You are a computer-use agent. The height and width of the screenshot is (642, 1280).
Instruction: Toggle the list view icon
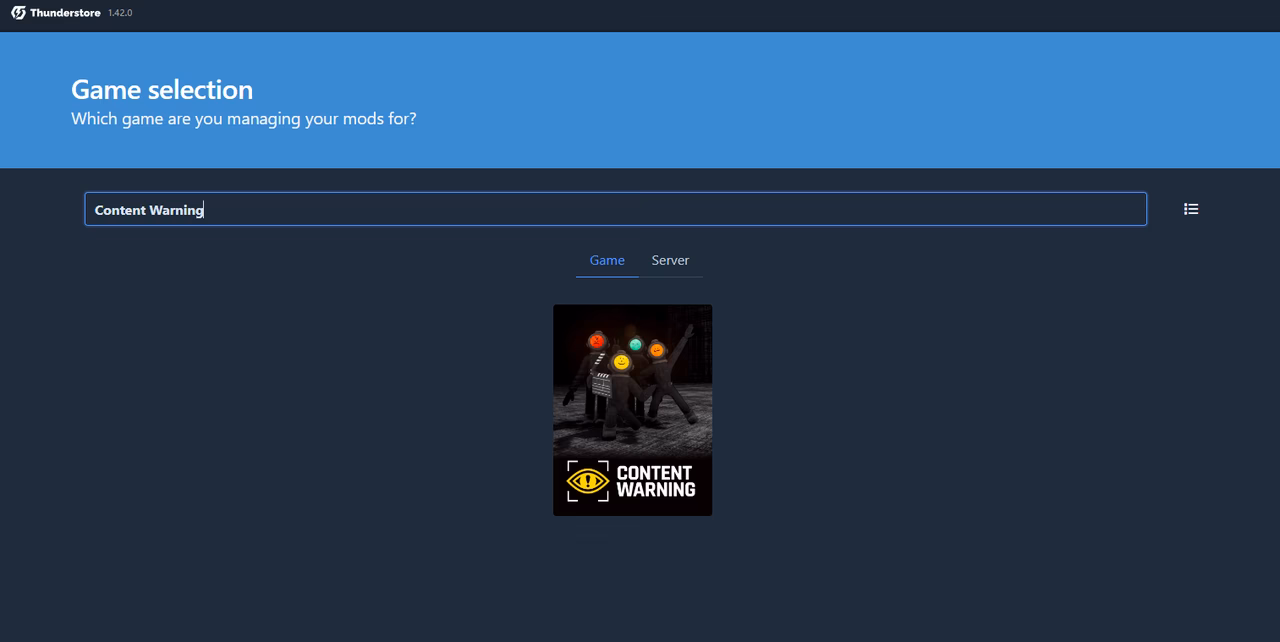coord(1191,209)
